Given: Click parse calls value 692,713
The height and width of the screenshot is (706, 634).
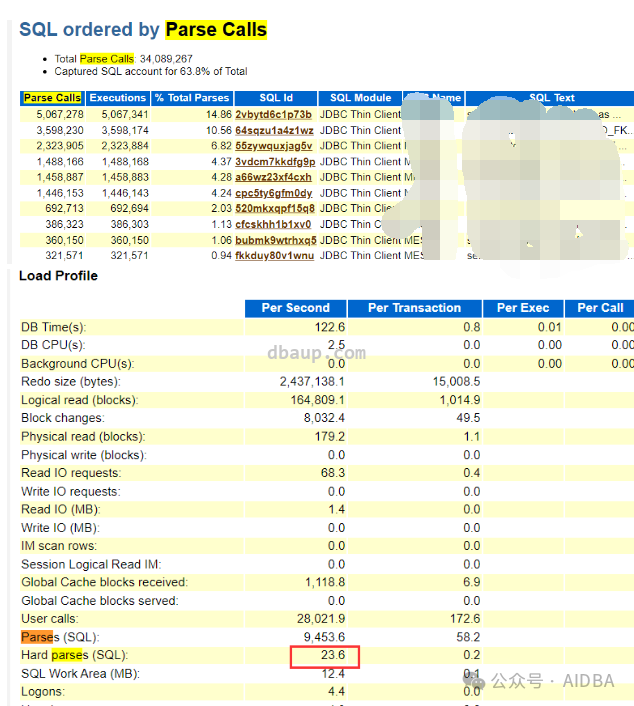Looking at the screenshot, I should pos(64,208).
